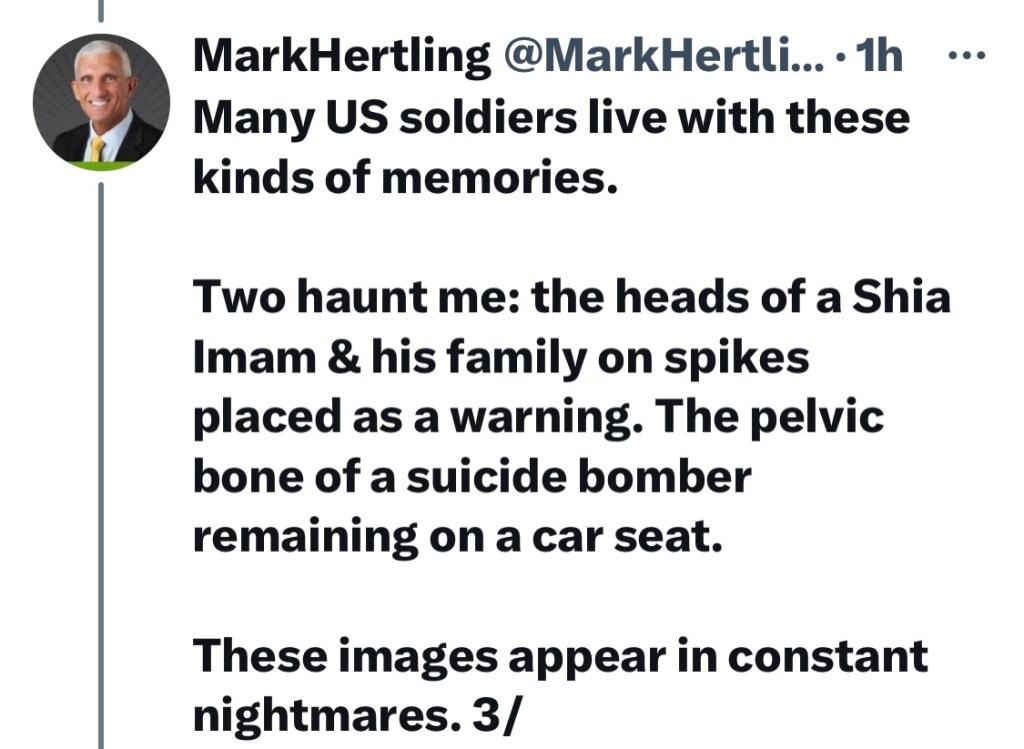
Task: Click the green bar under the avatar
Action: [x=101, y=165]
